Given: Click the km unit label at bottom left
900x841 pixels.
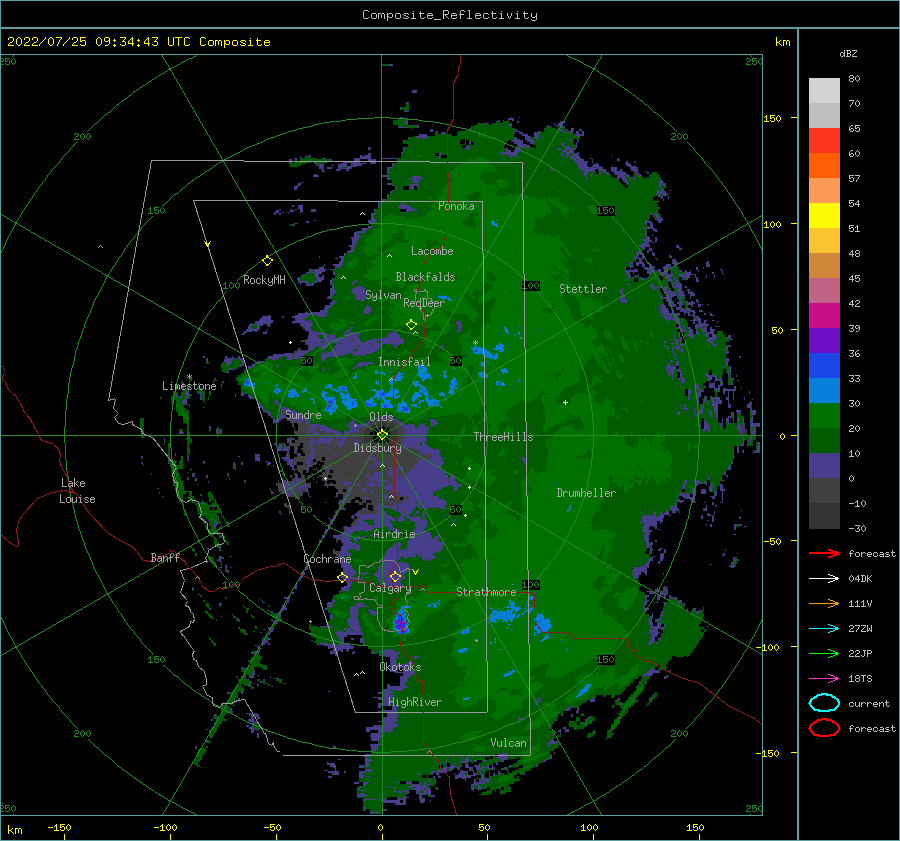Looking at the screenshot, I should 14,830.
